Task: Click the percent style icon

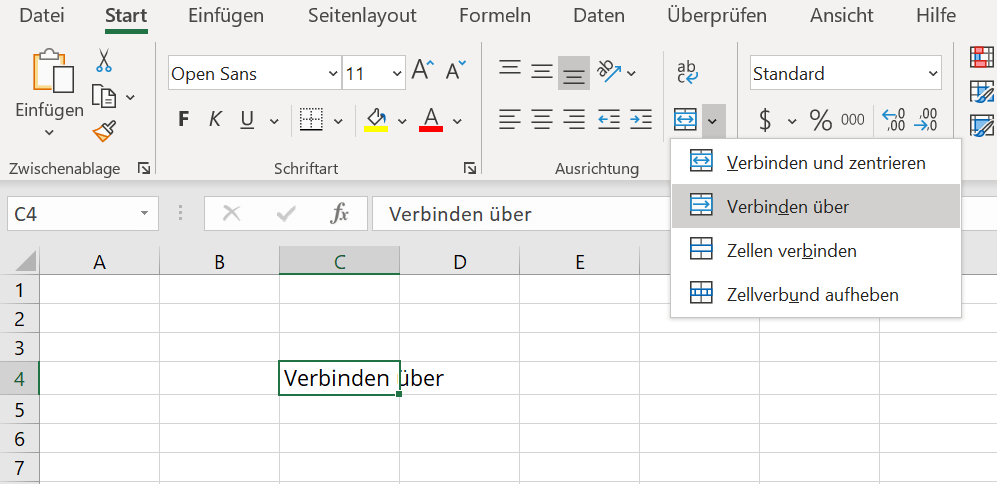Action: tap(820, 120)
